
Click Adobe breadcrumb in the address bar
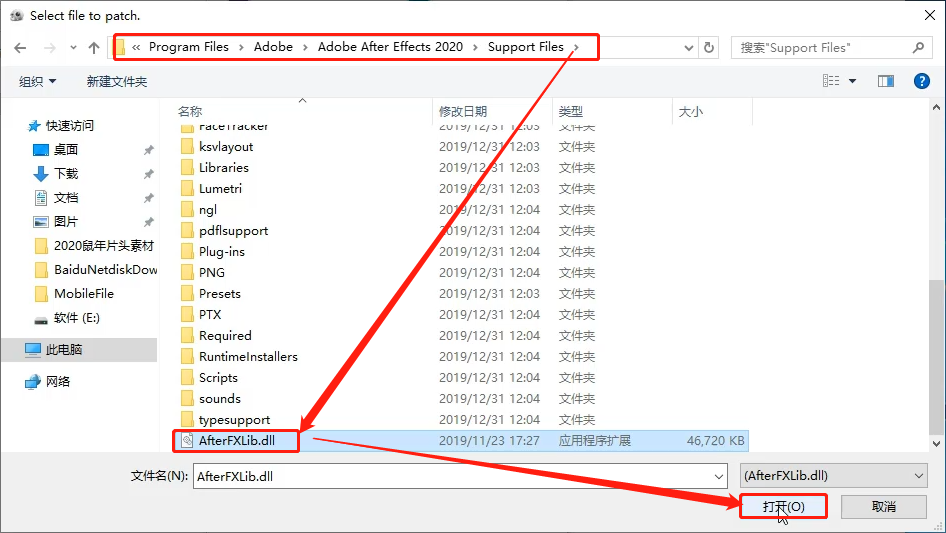[273, 46]
